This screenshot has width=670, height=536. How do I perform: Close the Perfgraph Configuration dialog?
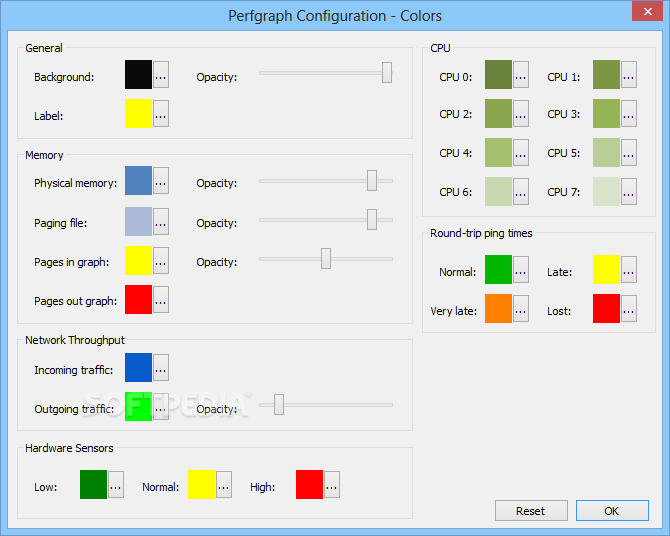647,12
